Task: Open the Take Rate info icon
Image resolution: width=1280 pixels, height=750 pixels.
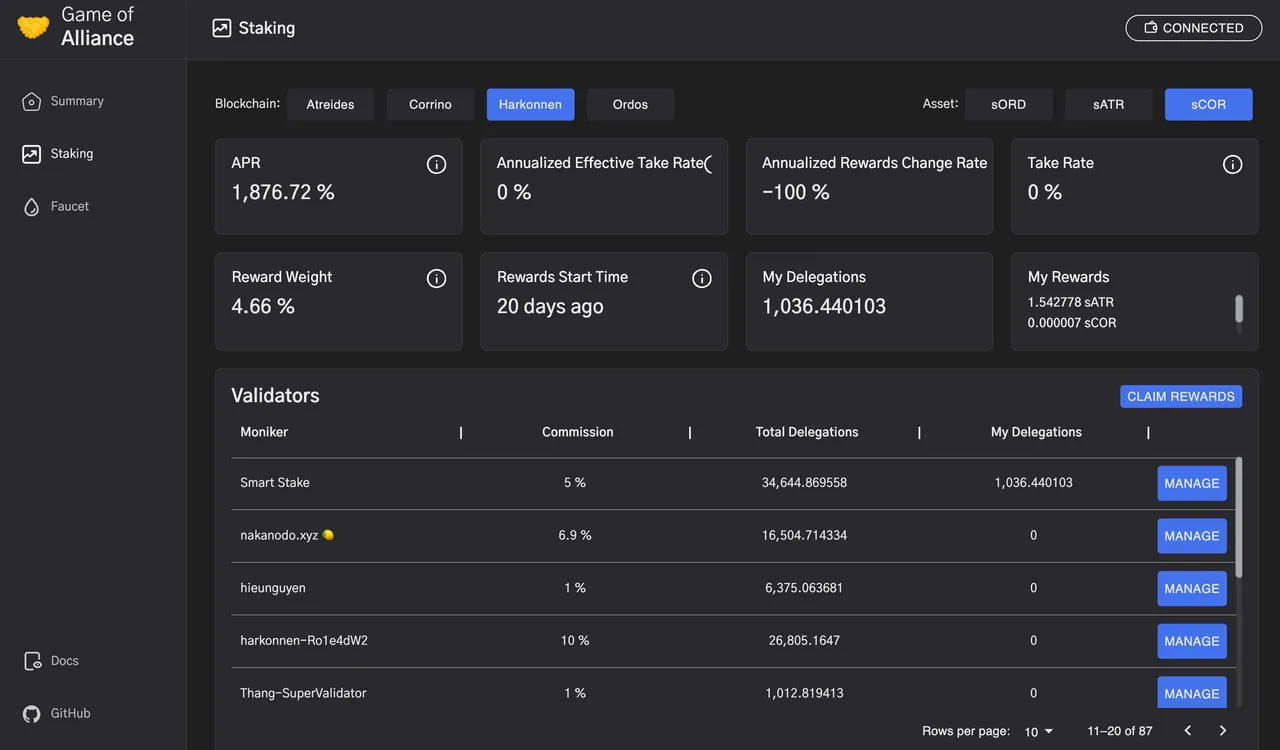Action: pos(1232,164)
